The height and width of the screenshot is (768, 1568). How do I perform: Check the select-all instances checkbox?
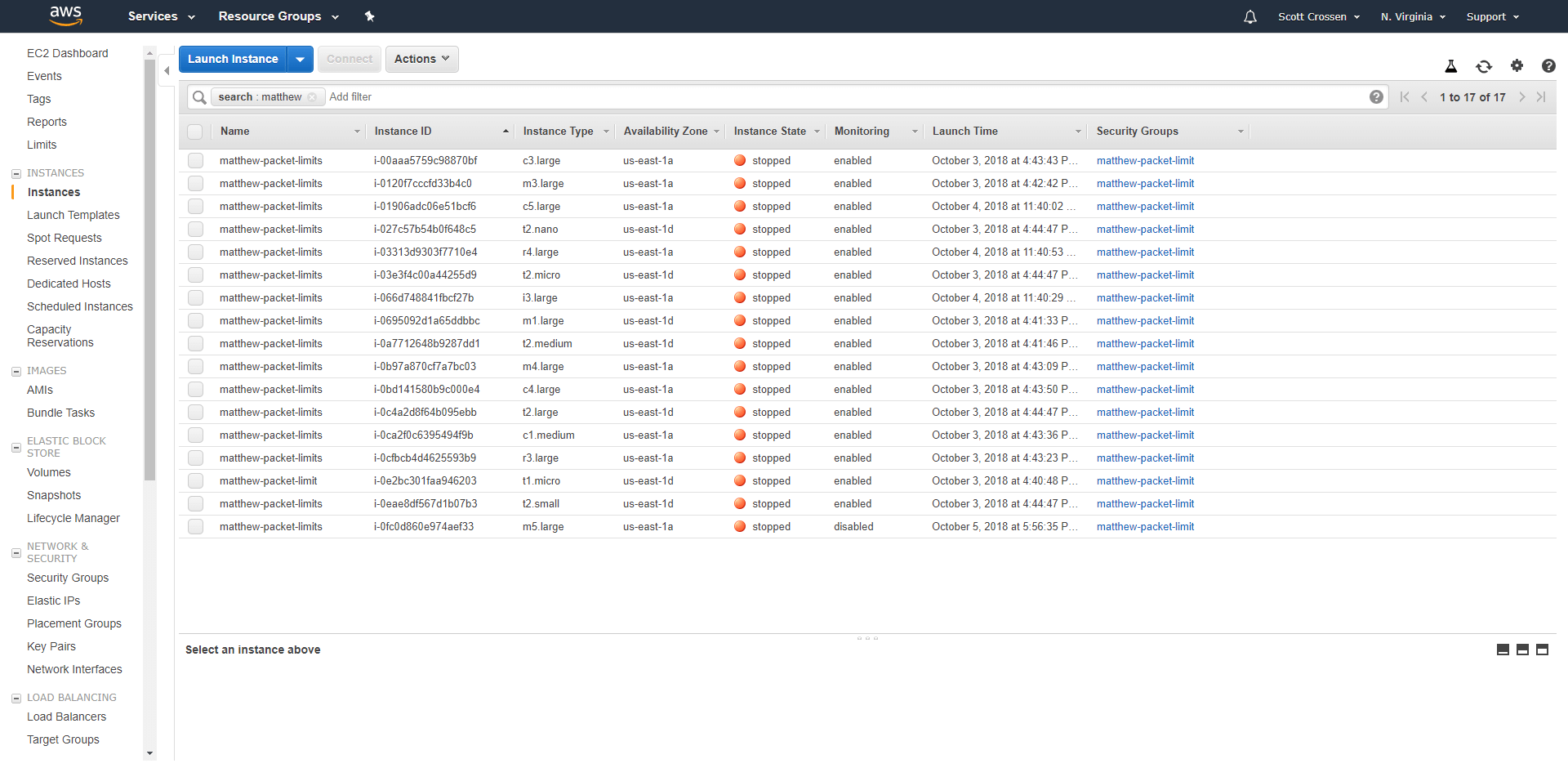(x=195, y=132)
